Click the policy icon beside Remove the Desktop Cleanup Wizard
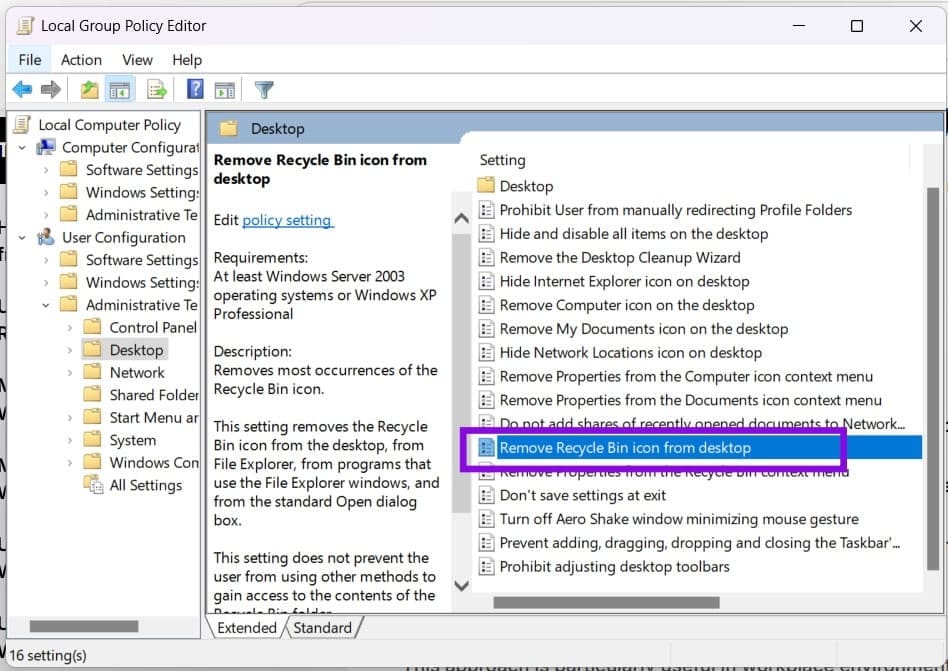948x671 pixels. pos(486,258)
